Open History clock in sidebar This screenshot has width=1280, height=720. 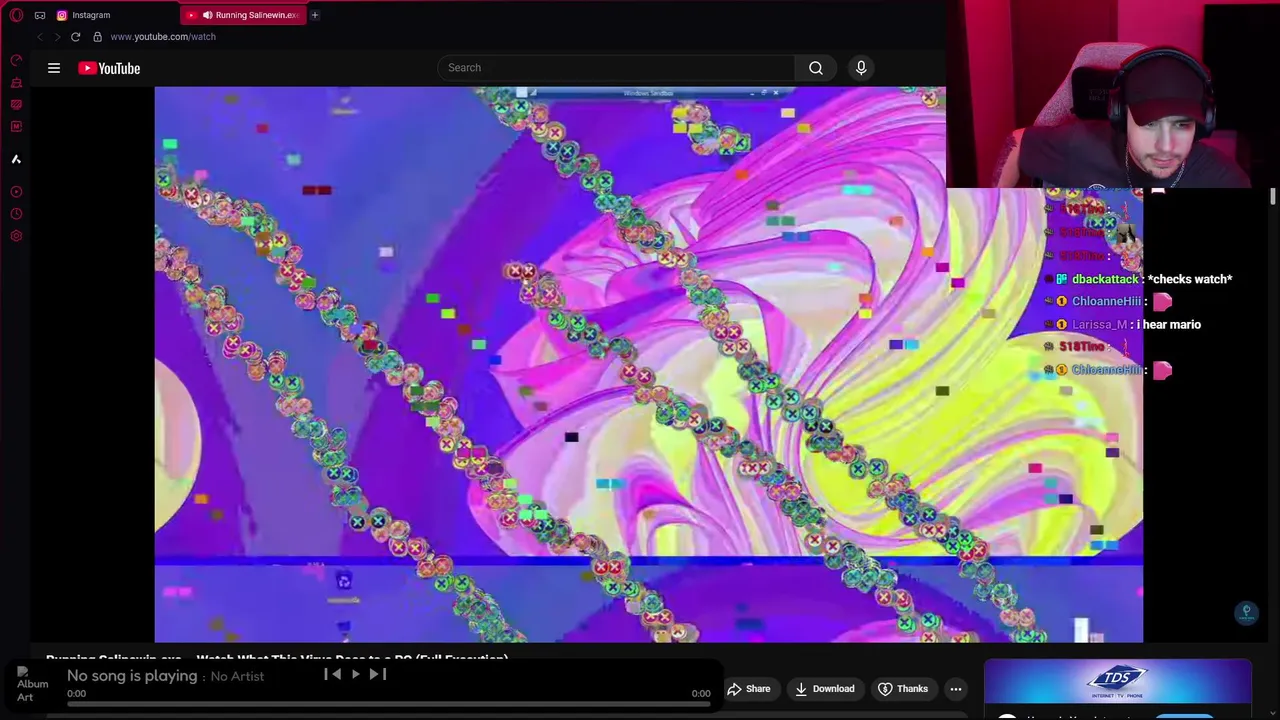tap(16, 214)
